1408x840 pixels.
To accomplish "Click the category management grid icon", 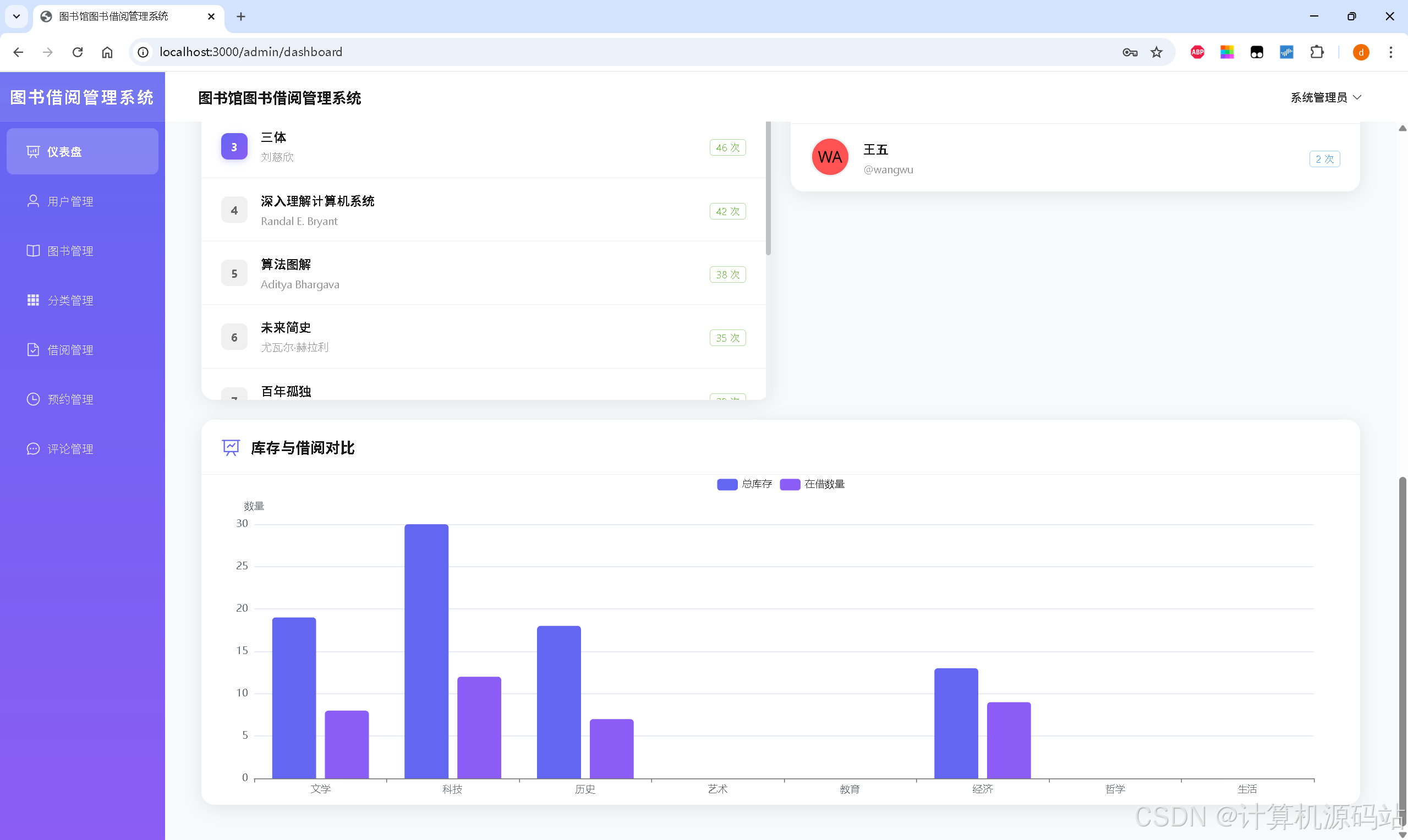I will click(33, 300).
